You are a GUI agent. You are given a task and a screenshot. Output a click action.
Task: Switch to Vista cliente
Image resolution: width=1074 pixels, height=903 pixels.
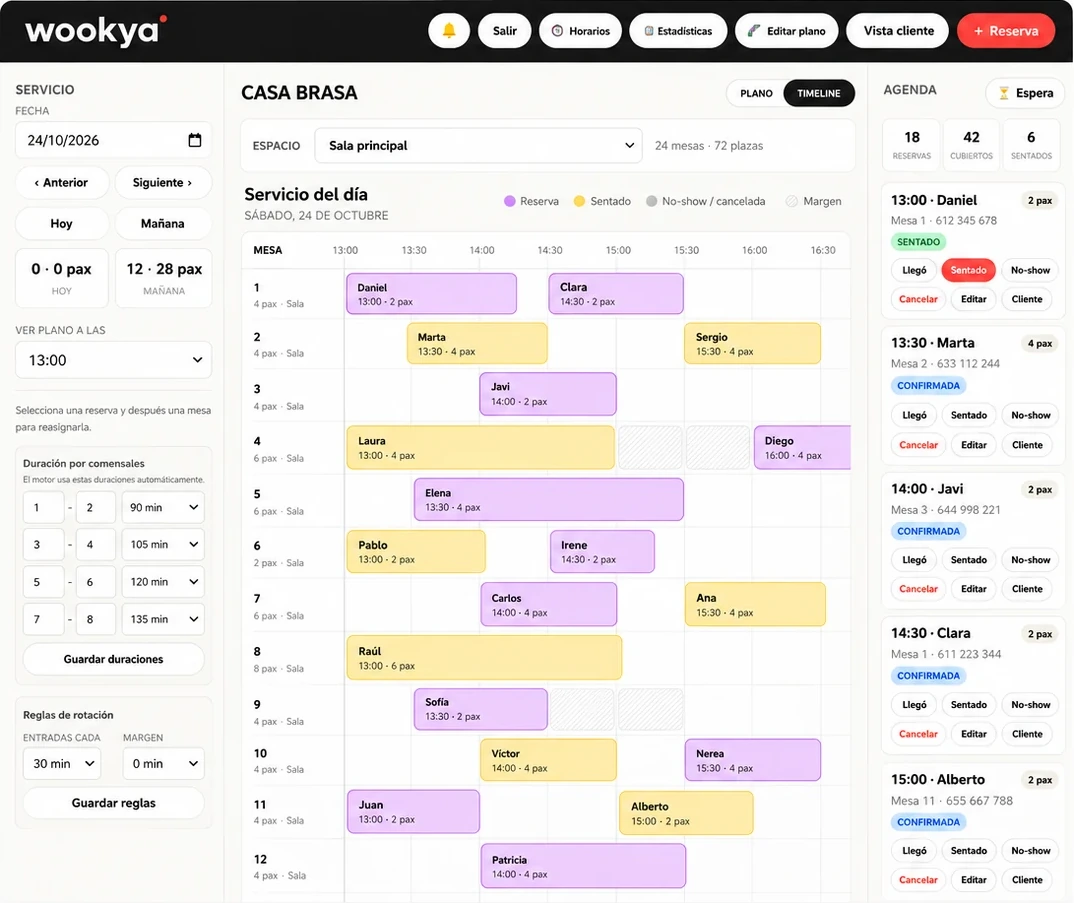[898, 31]
